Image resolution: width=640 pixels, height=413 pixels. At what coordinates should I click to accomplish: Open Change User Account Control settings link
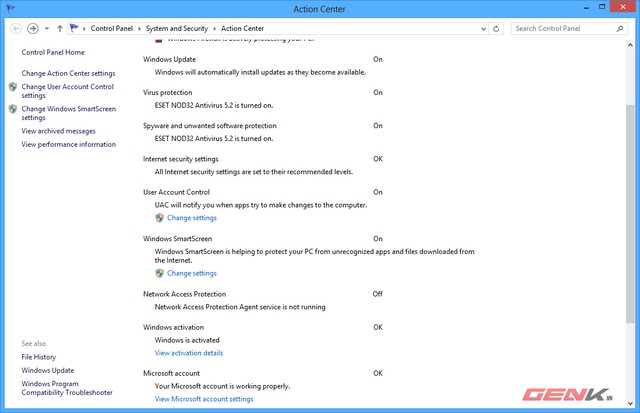tap(68, 91)
